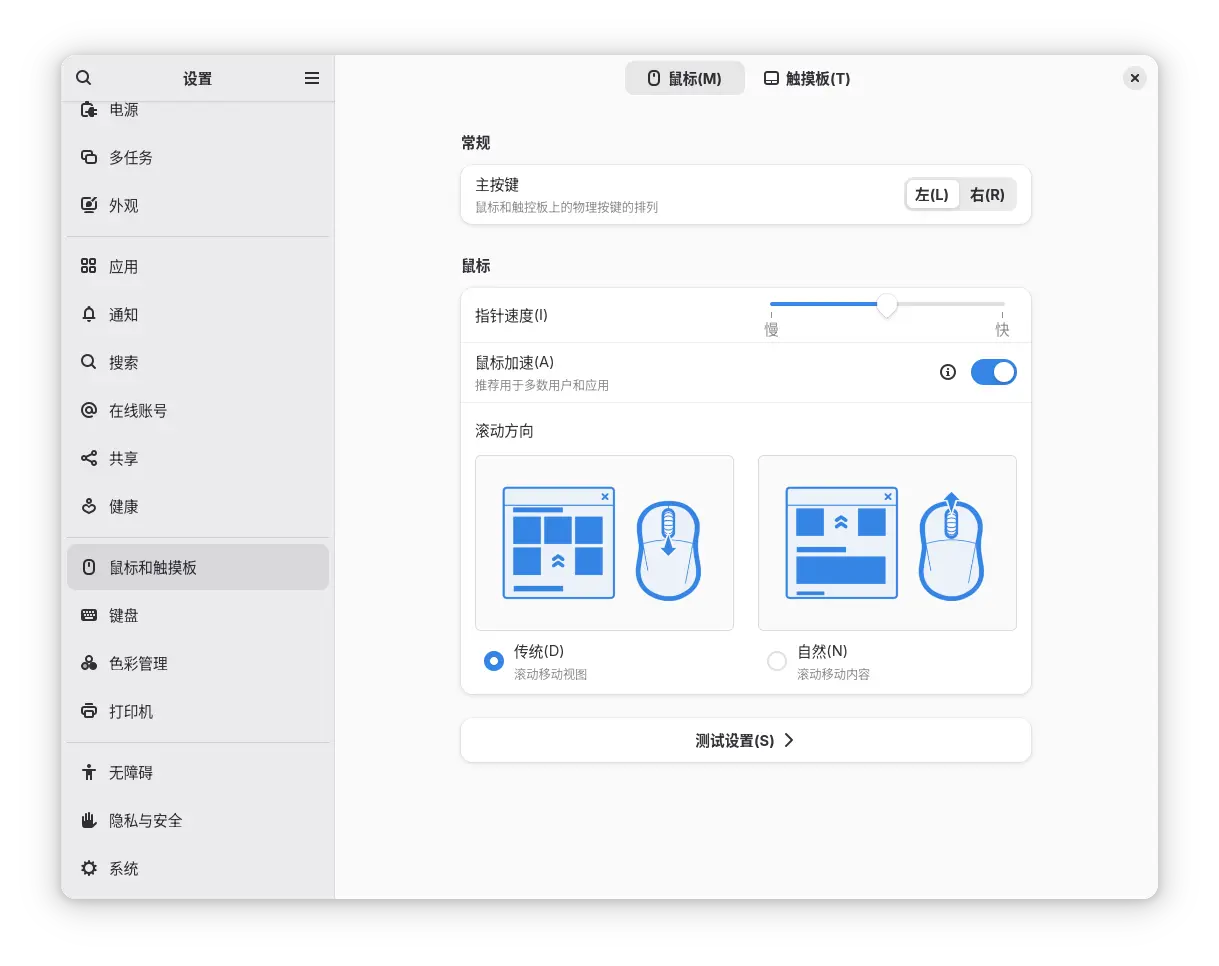Click the natural scrolling illustration thumbnail
Image resolution: width=1219 pixels, height=966 pixels.
tap(887, 543)
